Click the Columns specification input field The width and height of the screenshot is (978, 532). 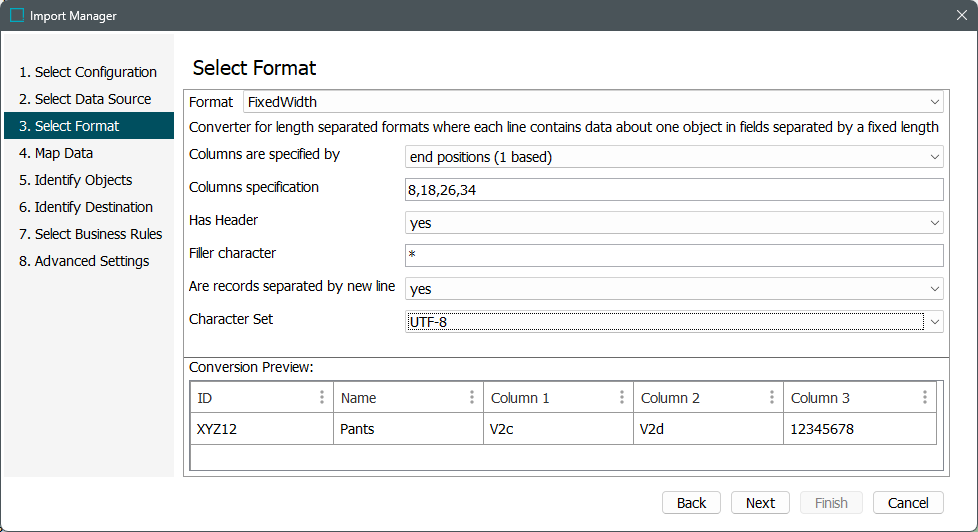pos(674,190)
